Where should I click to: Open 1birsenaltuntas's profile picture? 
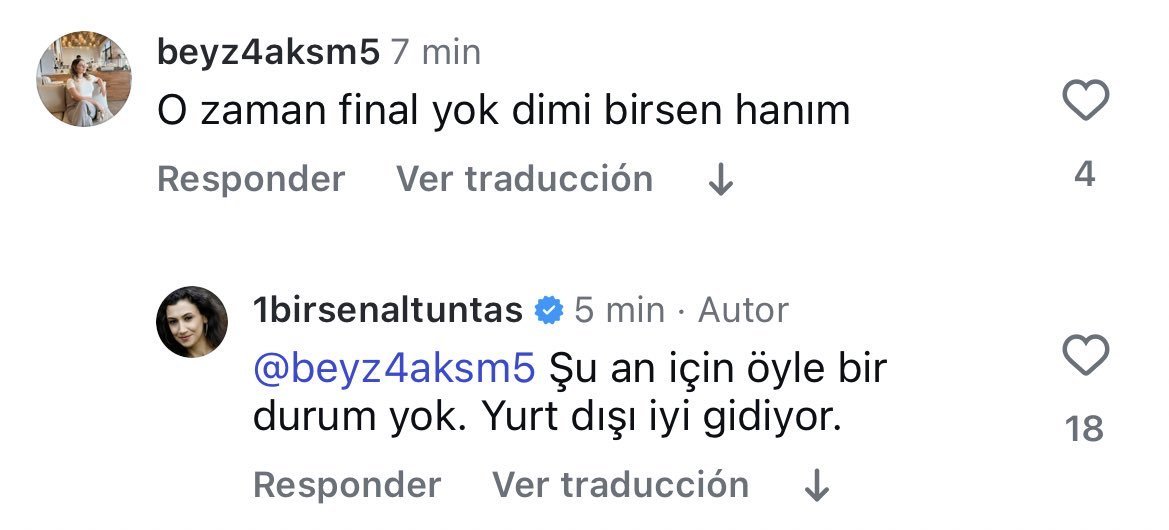(x=191, y=322)
